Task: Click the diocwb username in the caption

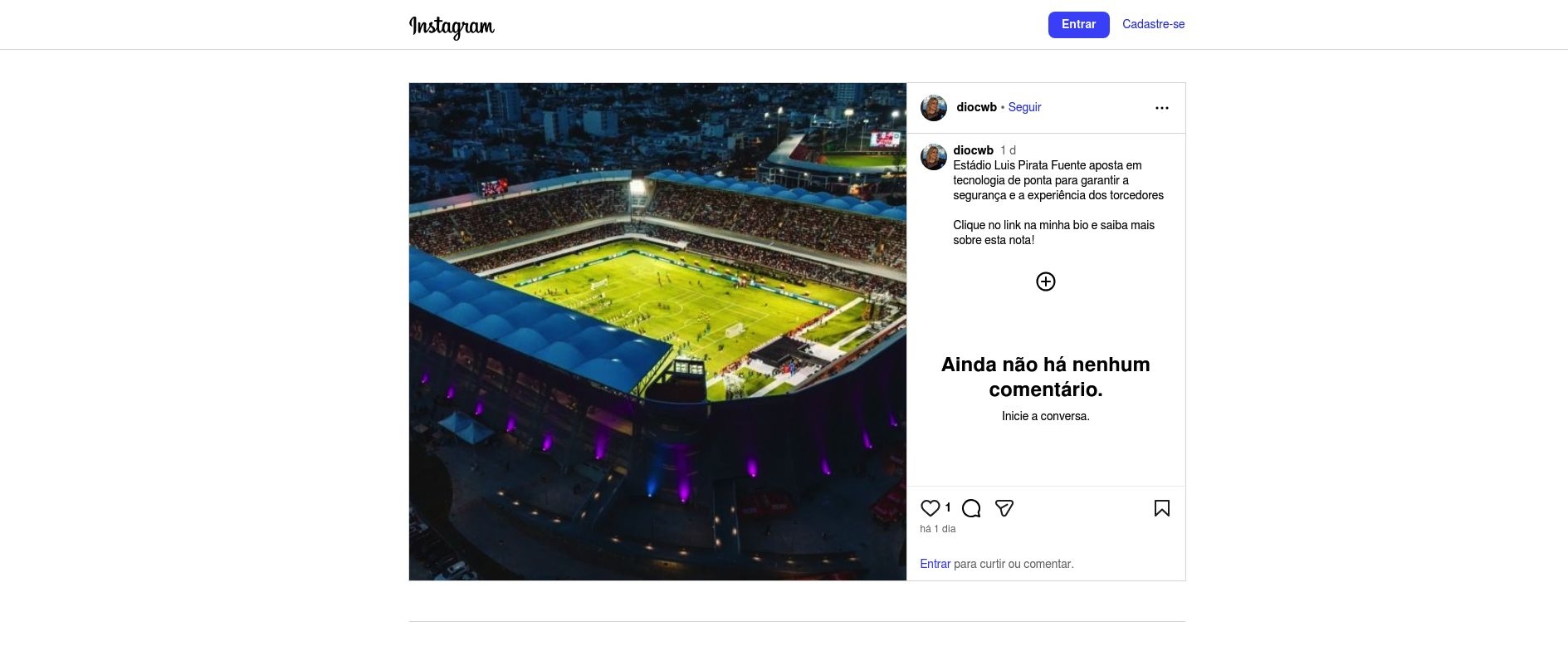Action: [973, 150]
